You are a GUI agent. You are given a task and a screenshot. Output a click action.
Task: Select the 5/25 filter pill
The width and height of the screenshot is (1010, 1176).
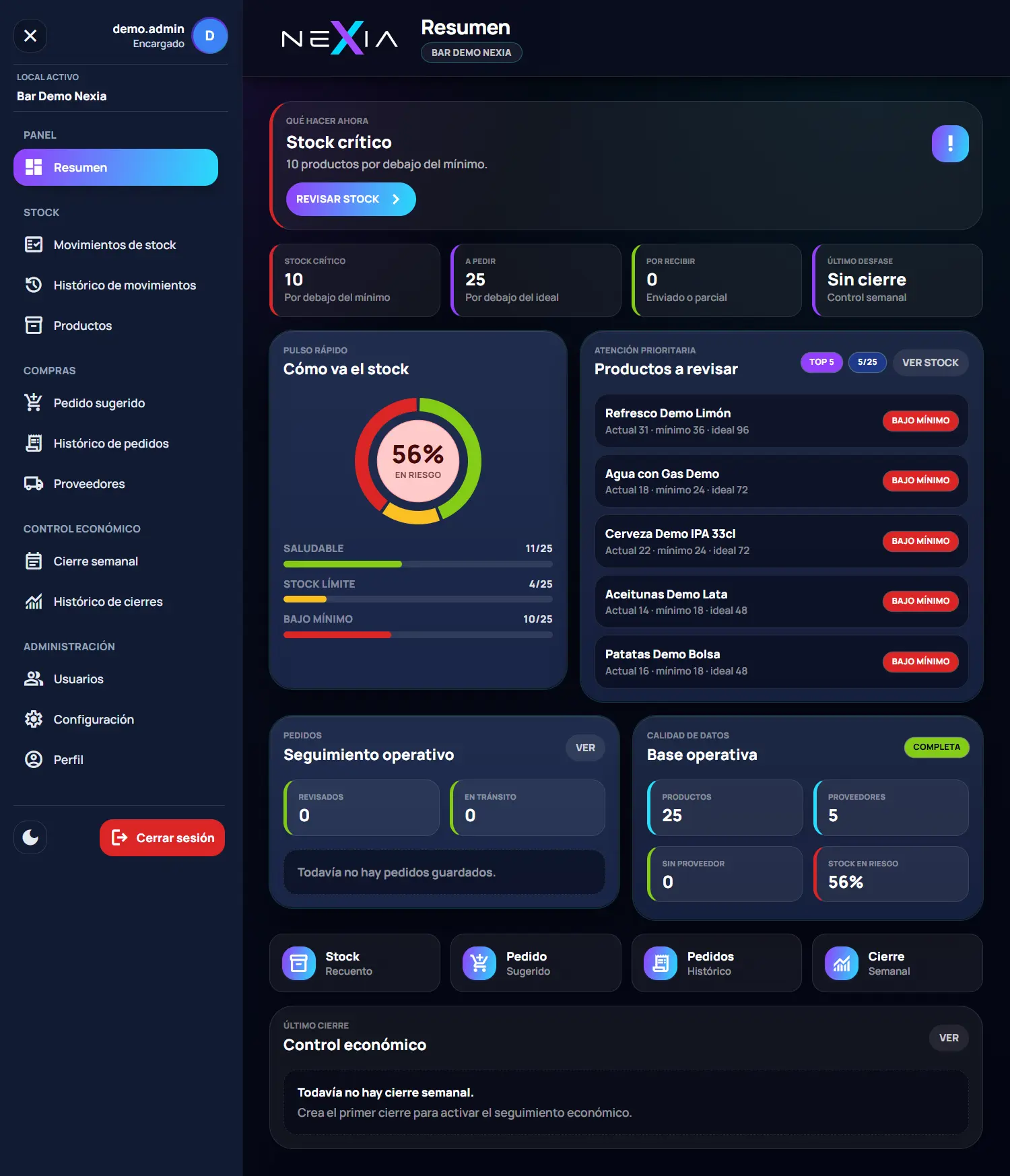click(x=867, y=362)
